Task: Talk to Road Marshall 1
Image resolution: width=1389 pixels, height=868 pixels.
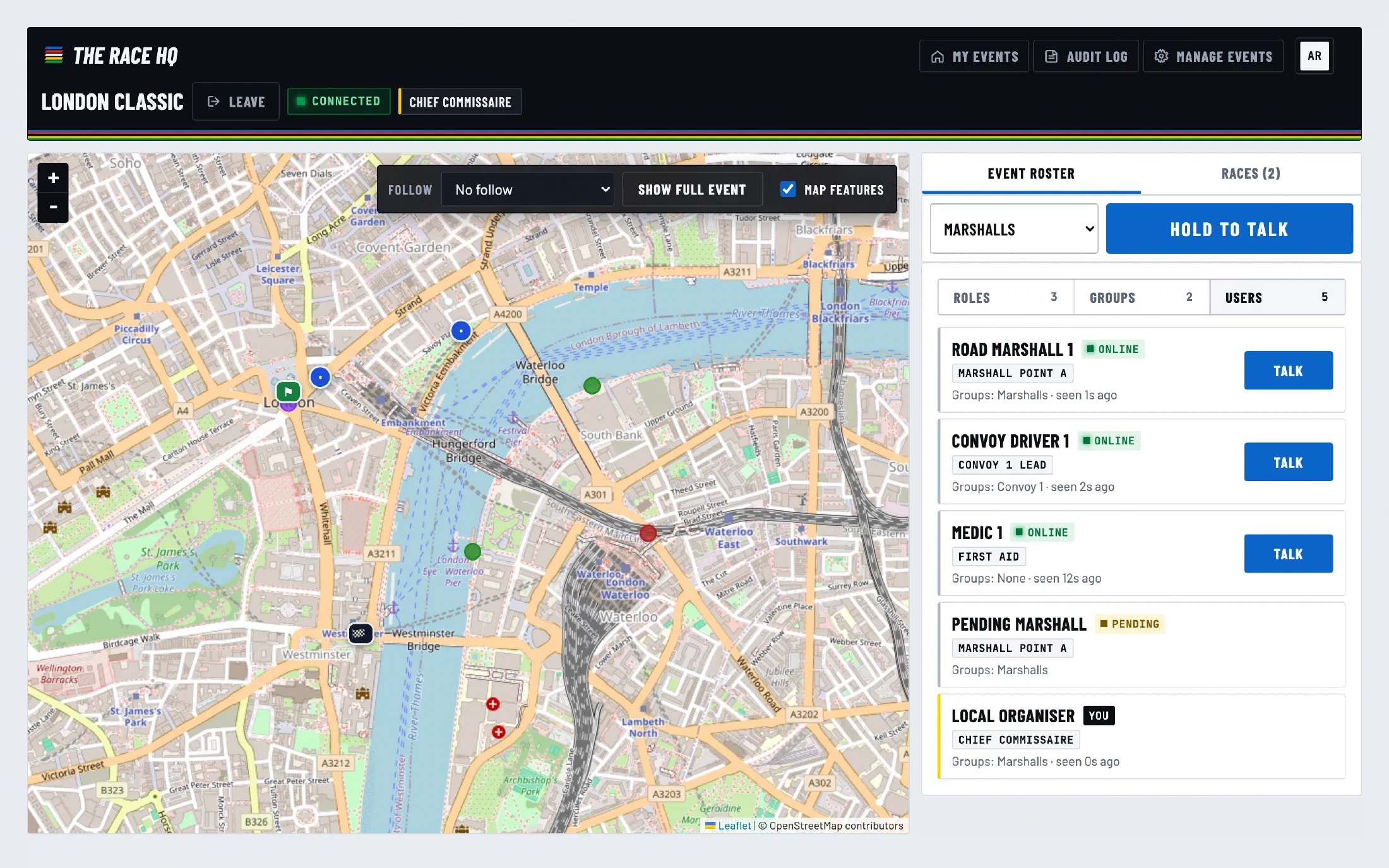Action: click(1288, 371)
